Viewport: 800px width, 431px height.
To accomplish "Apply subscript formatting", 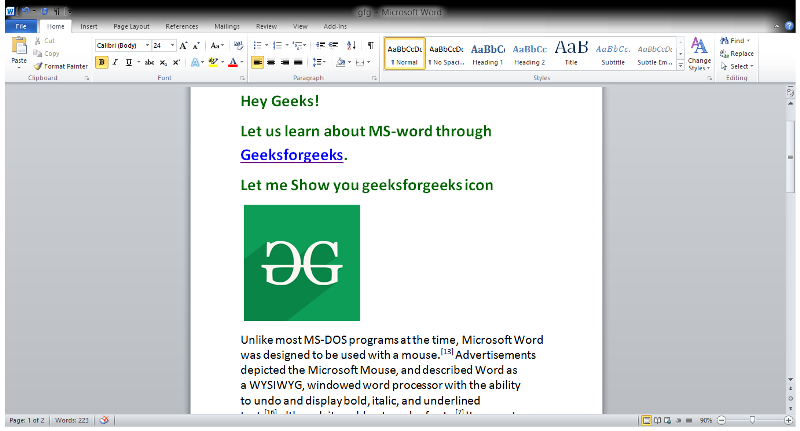I will tap(163, 62).
